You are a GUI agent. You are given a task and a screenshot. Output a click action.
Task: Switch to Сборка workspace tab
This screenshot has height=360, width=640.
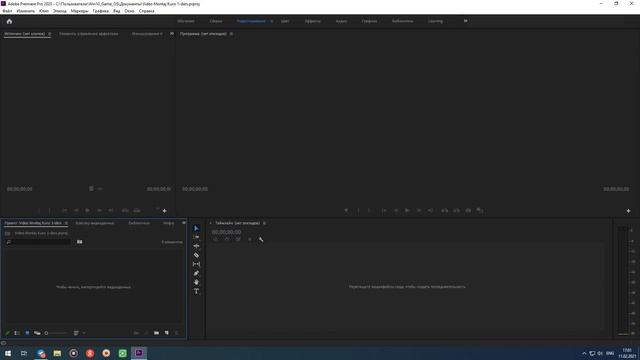pyautogui.click(x=216, y=21)
